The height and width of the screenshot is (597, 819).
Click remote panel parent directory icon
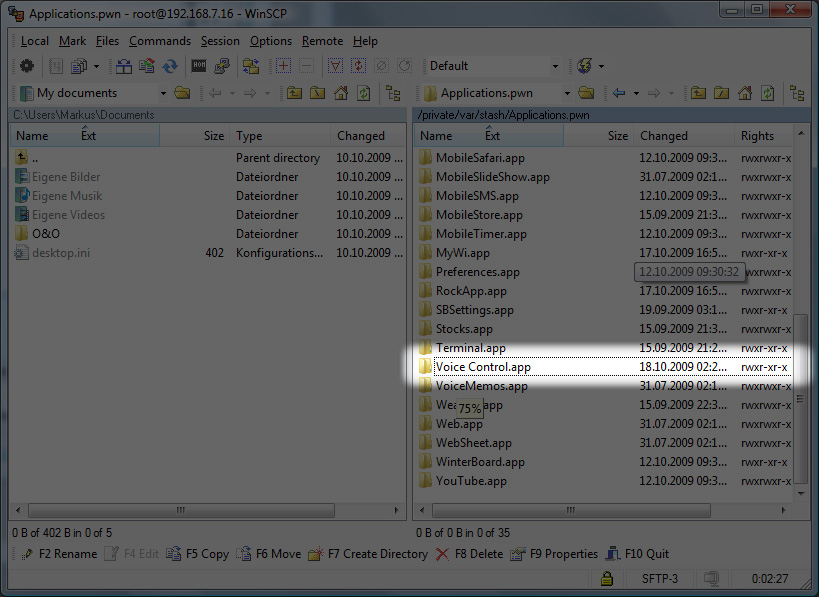pos(698,93)
